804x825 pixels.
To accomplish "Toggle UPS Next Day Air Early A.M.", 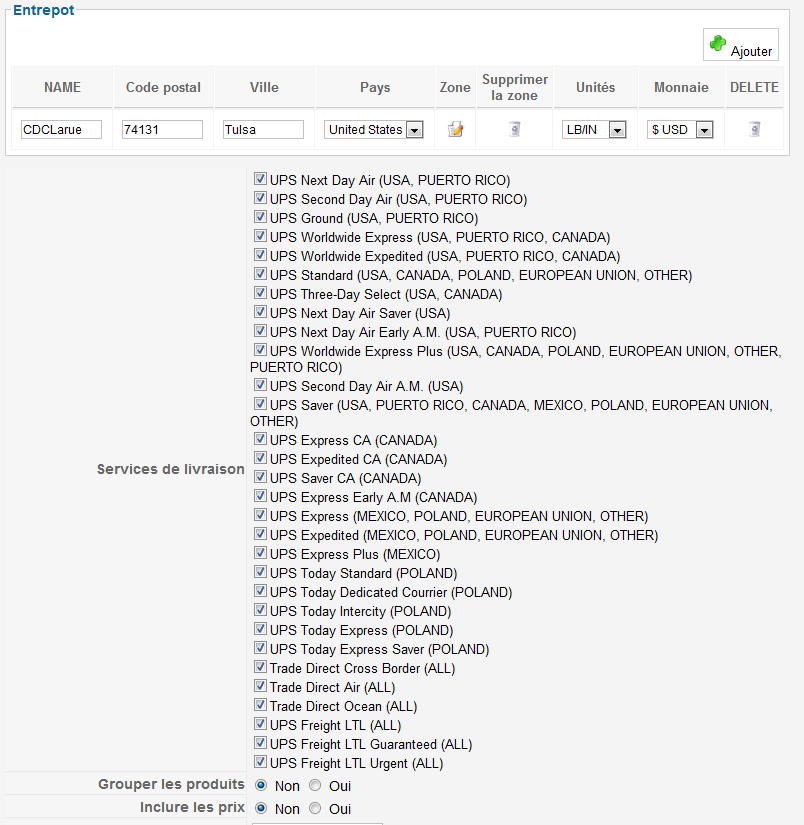I will pos(260,330).
